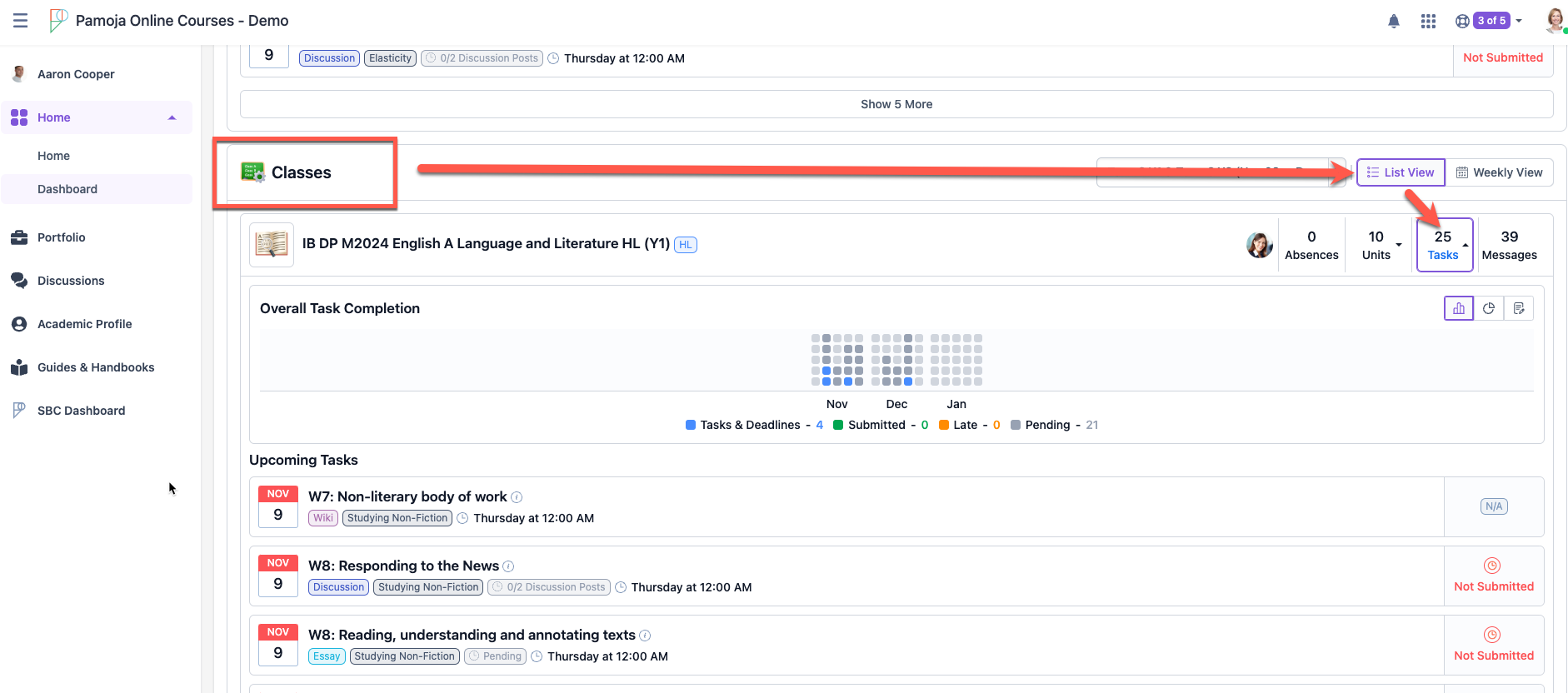Click the teacher avatar in class row
The width and height of the screenshot is (1568, 693).
1259,245
